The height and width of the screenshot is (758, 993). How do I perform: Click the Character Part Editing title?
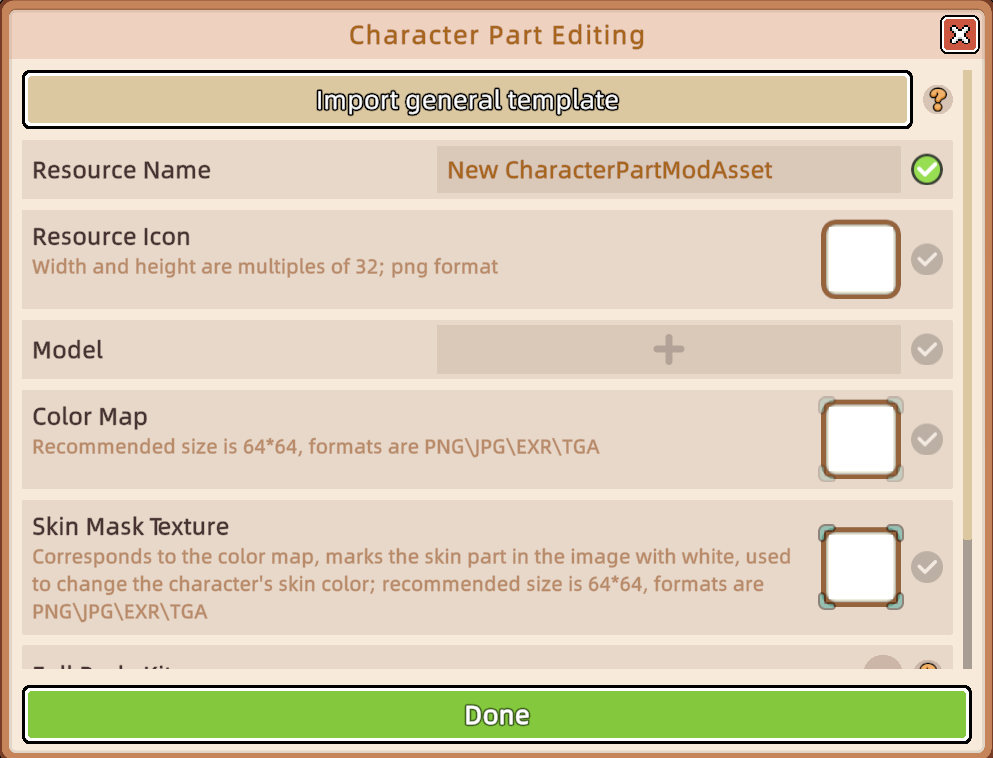(496, 36)
